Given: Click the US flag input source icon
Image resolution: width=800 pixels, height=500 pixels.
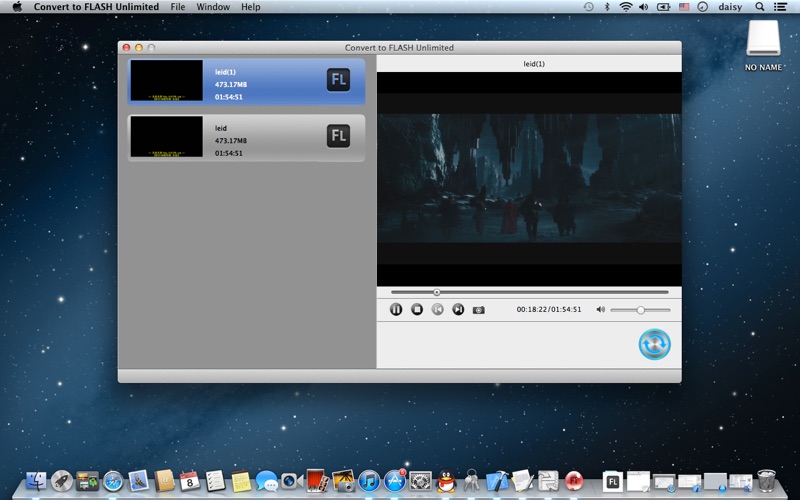Looking at the screenshot, I should click(684, 7).
